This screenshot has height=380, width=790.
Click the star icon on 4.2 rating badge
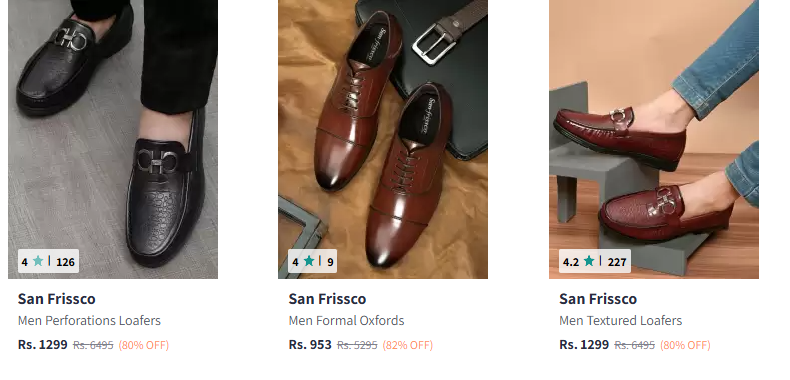[x=588, y=261]
